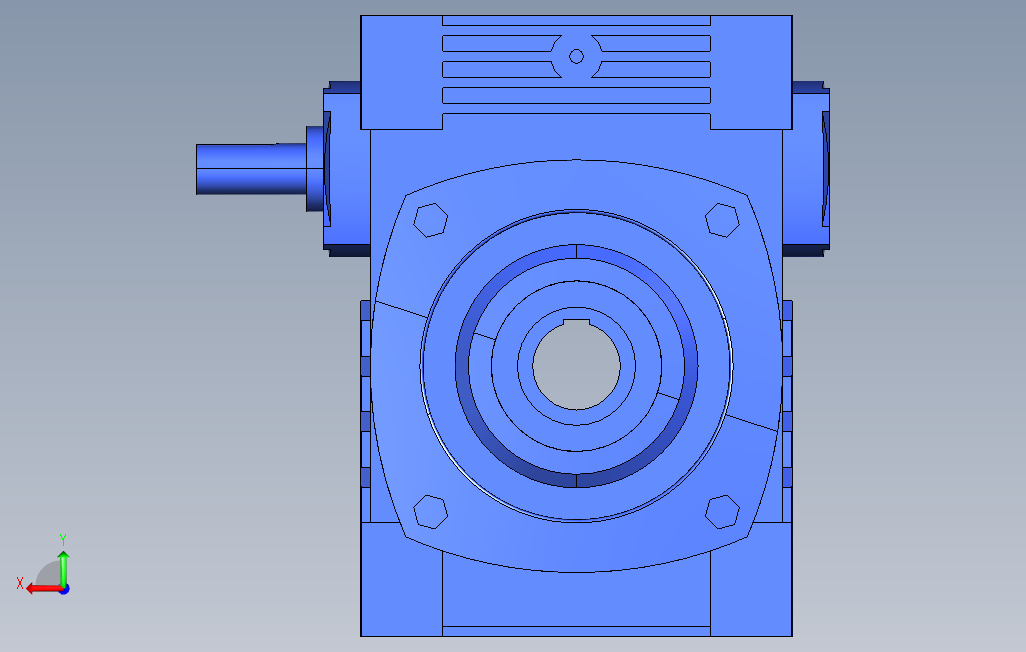Select the small round plug hole among the top fins
1026x652 pixels.
click(x=576, y=56)
